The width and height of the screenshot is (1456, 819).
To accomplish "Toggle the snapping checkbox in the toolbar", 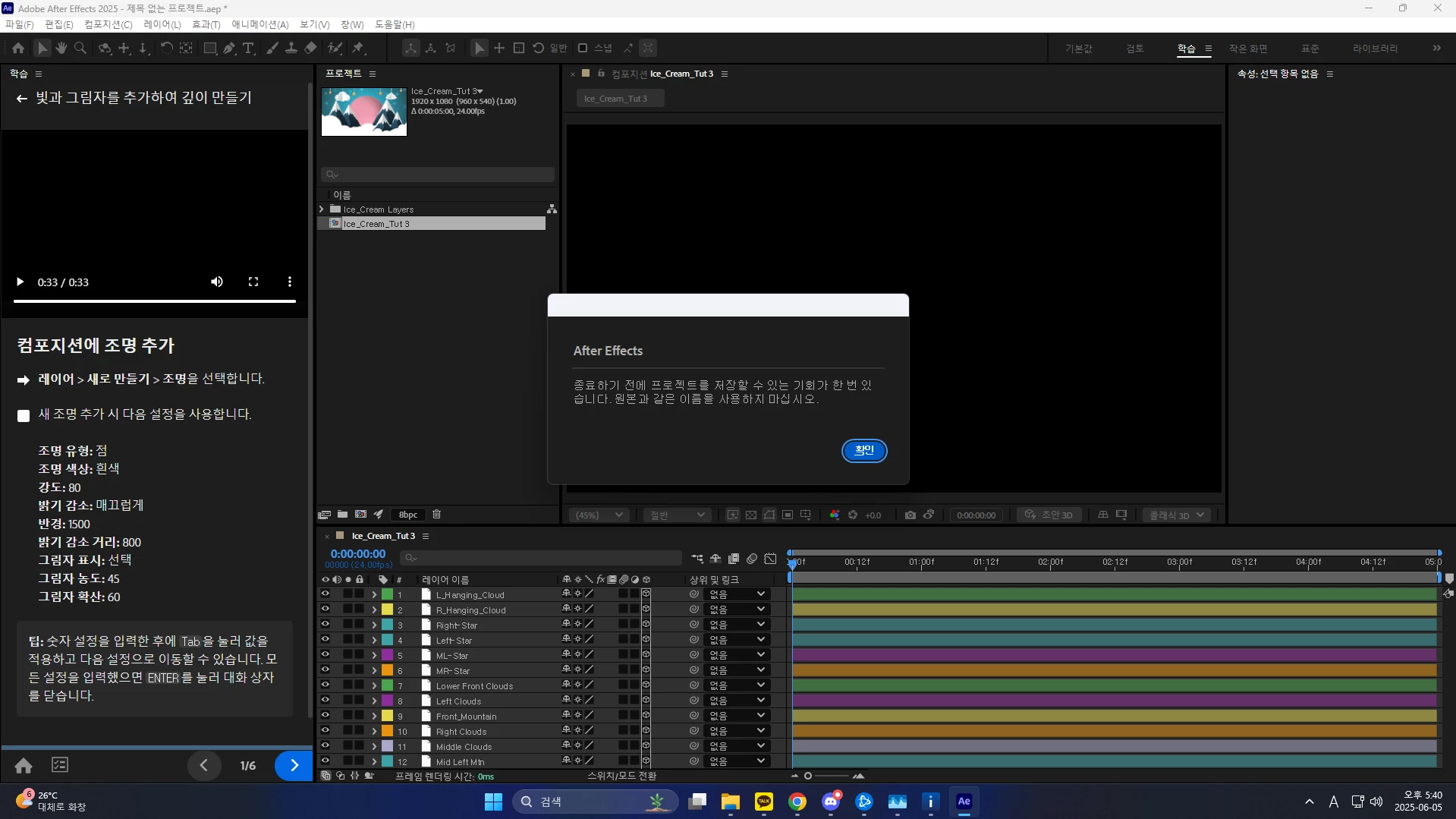I will [x=583, y=48].
